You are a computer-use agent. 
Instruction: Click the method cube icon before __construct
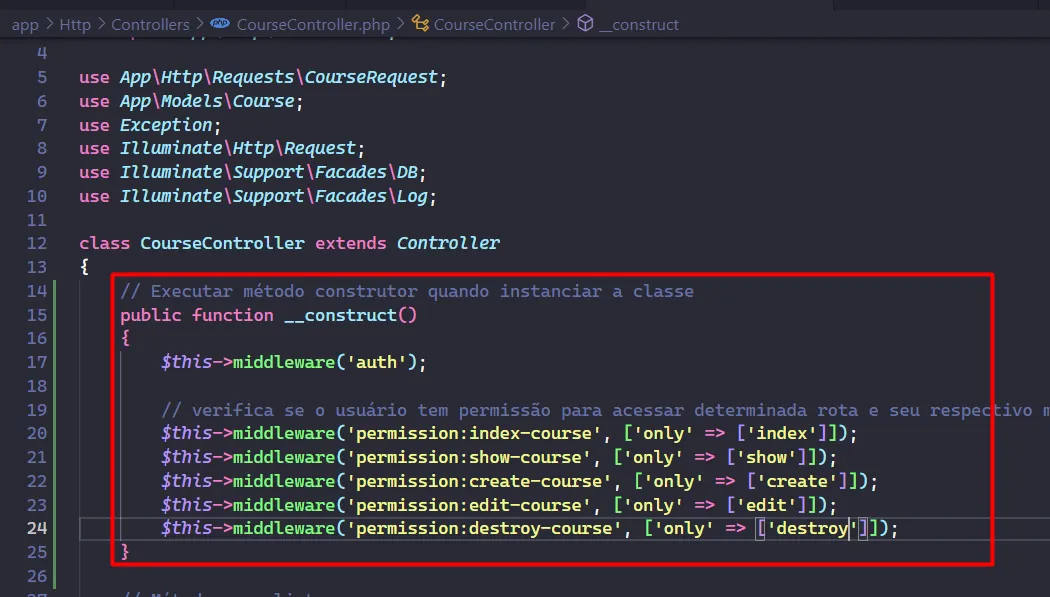coord(585,24)
